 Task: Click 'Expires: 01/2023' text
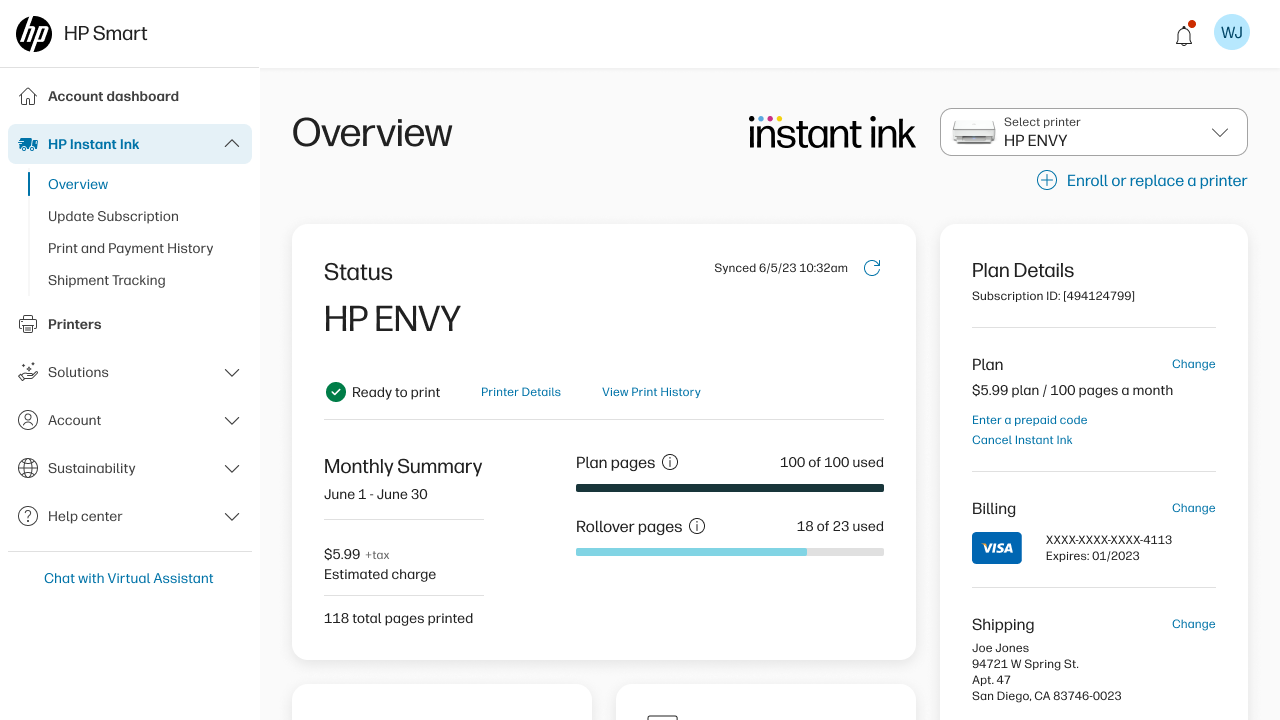(1093, 556)
